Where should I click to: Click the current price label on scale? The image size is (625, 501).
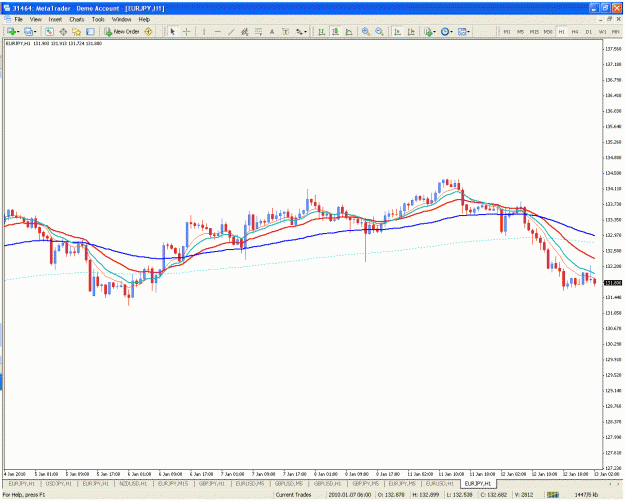coord(613,283)
